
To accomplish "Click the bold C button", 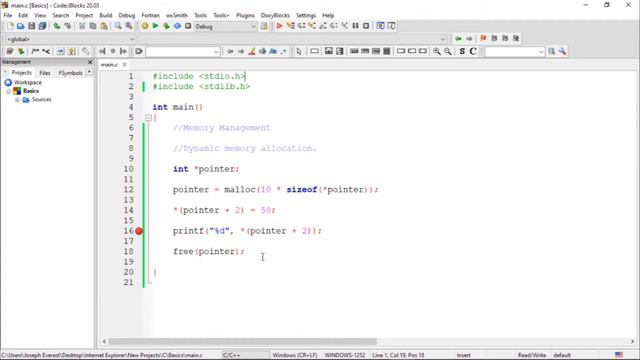I will (473, 51).
